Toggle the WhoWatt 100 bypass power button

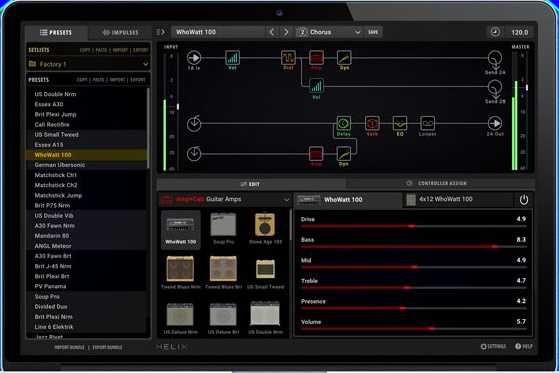(x=523, y=200)
